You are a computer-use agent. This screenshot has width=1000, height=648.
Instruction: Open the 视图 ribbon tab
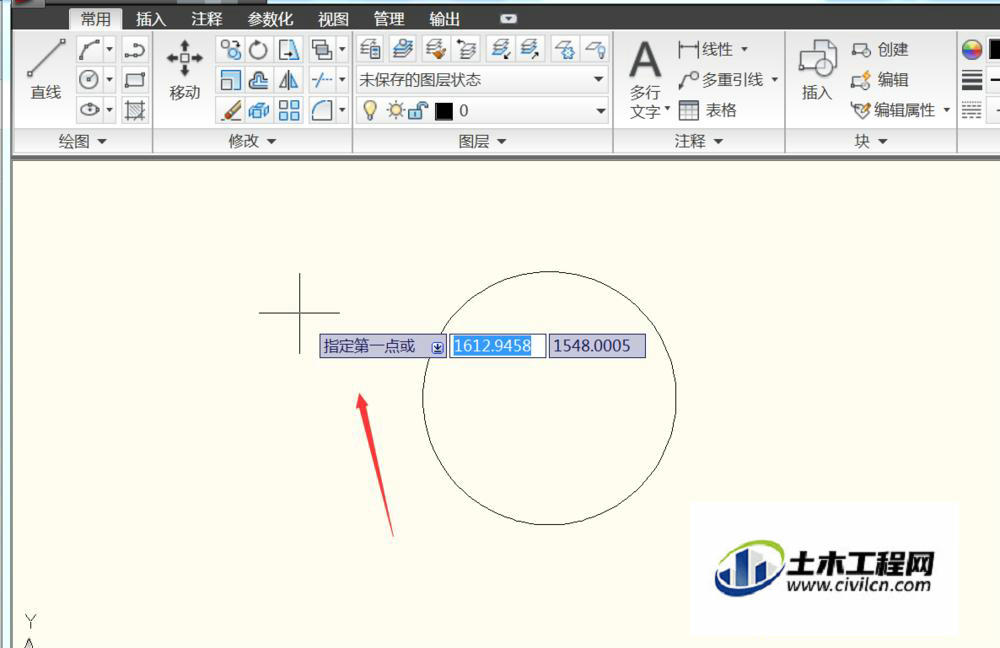pyautogui.click(x=334, y=19)
